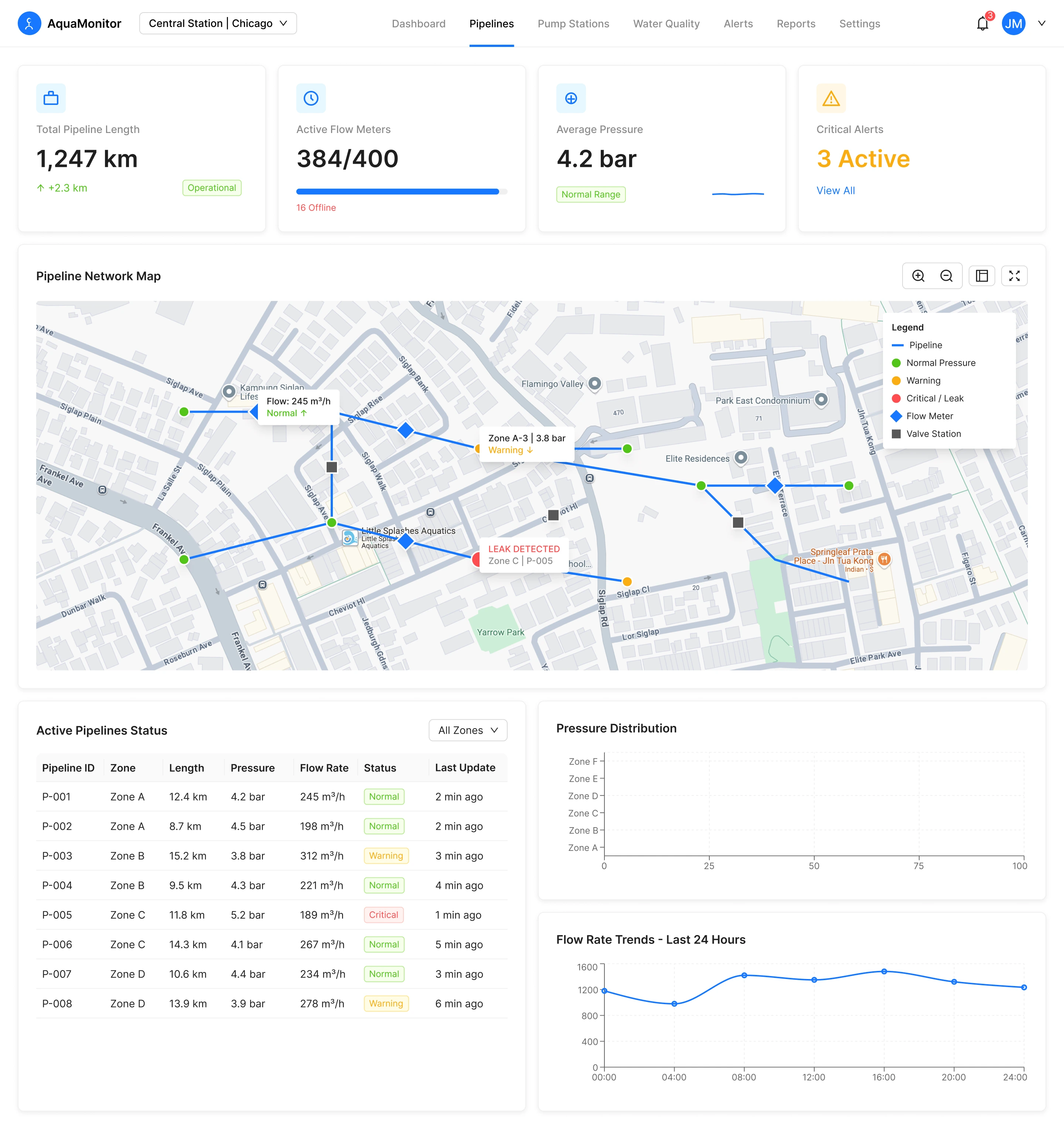Toggle the map layout panel icon
This screenshot has height=1129, width=1064.
coord(982,276)
